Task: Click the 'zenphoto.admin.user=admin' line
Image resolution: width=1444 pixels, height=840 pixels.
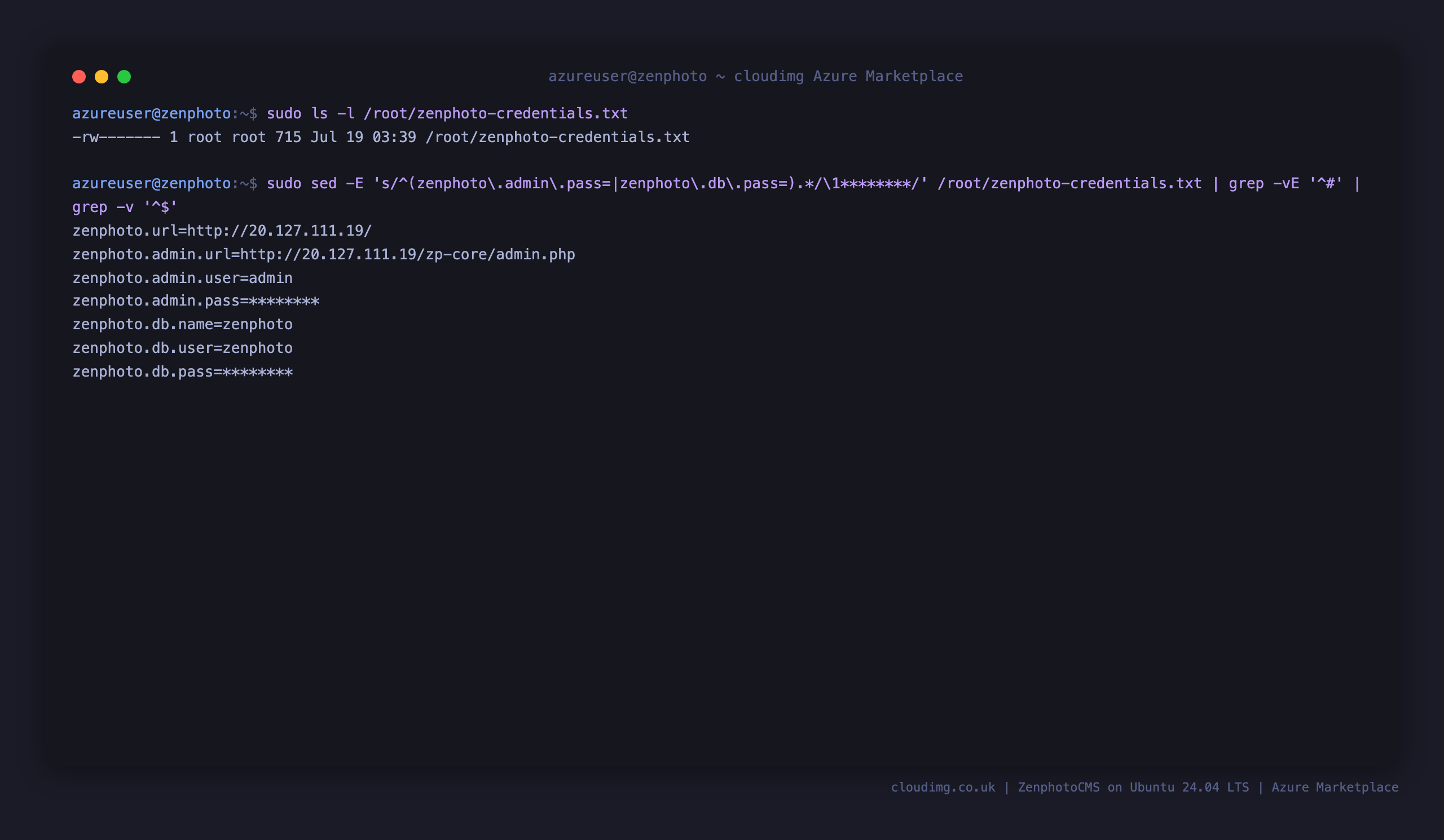Action: [183, 278]
